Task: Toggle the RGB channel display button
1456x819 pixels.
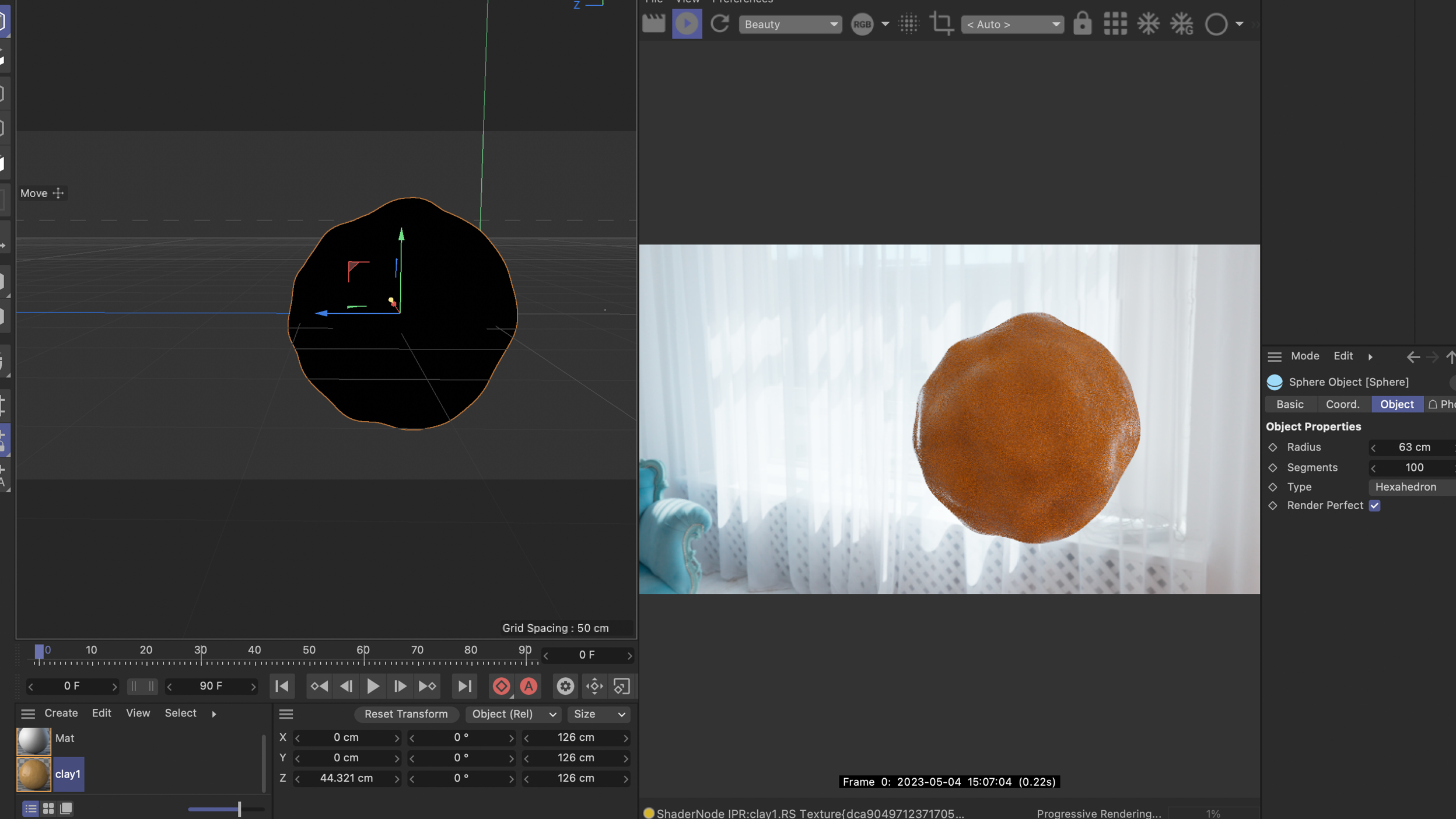Action: point(862,24)
